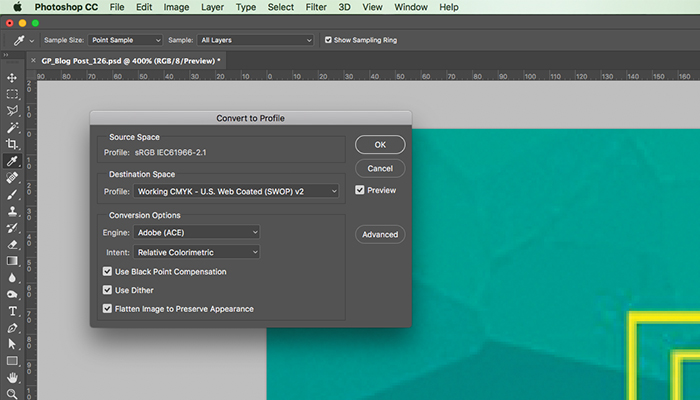Screen dimensions: 700x400
Task: Select the Eraser tool
Action: 12,244
